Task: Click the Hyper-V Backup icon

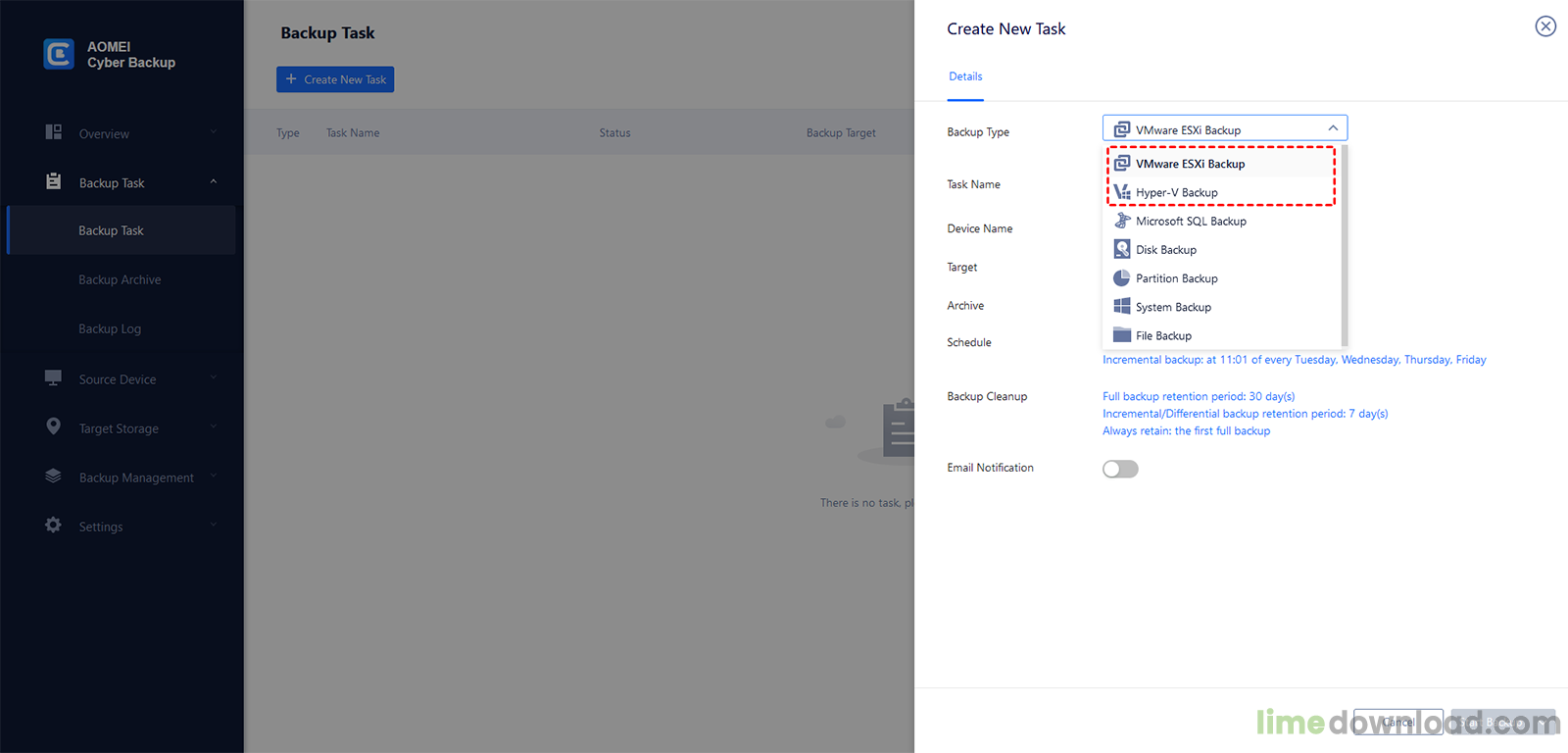Action: [1122, 192]
